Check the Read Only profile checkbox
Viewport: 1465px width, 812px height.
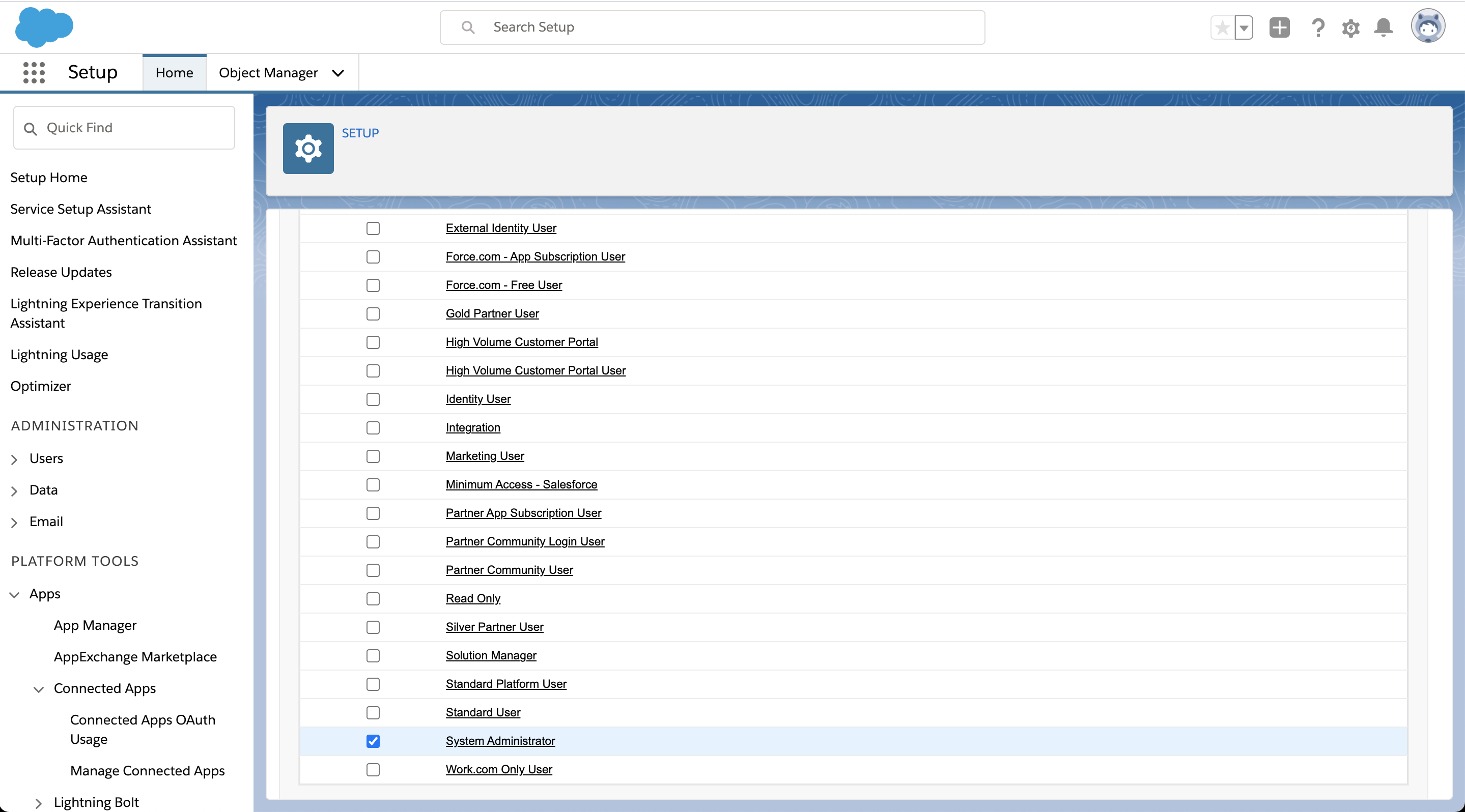coord(373,599)
